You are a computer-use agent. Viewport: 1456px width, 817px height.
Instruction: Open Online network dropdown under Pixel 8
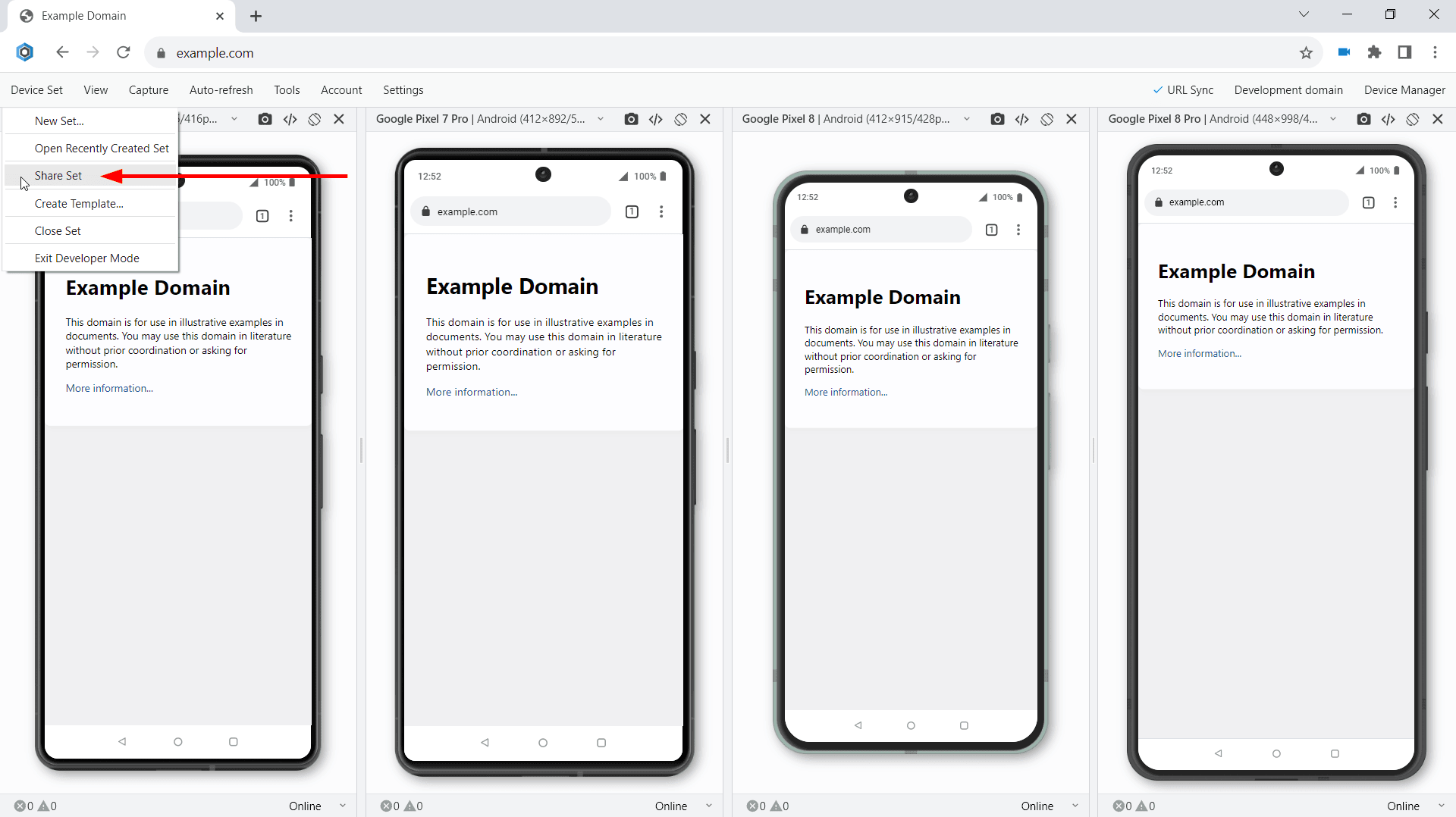click(1046, 806)
